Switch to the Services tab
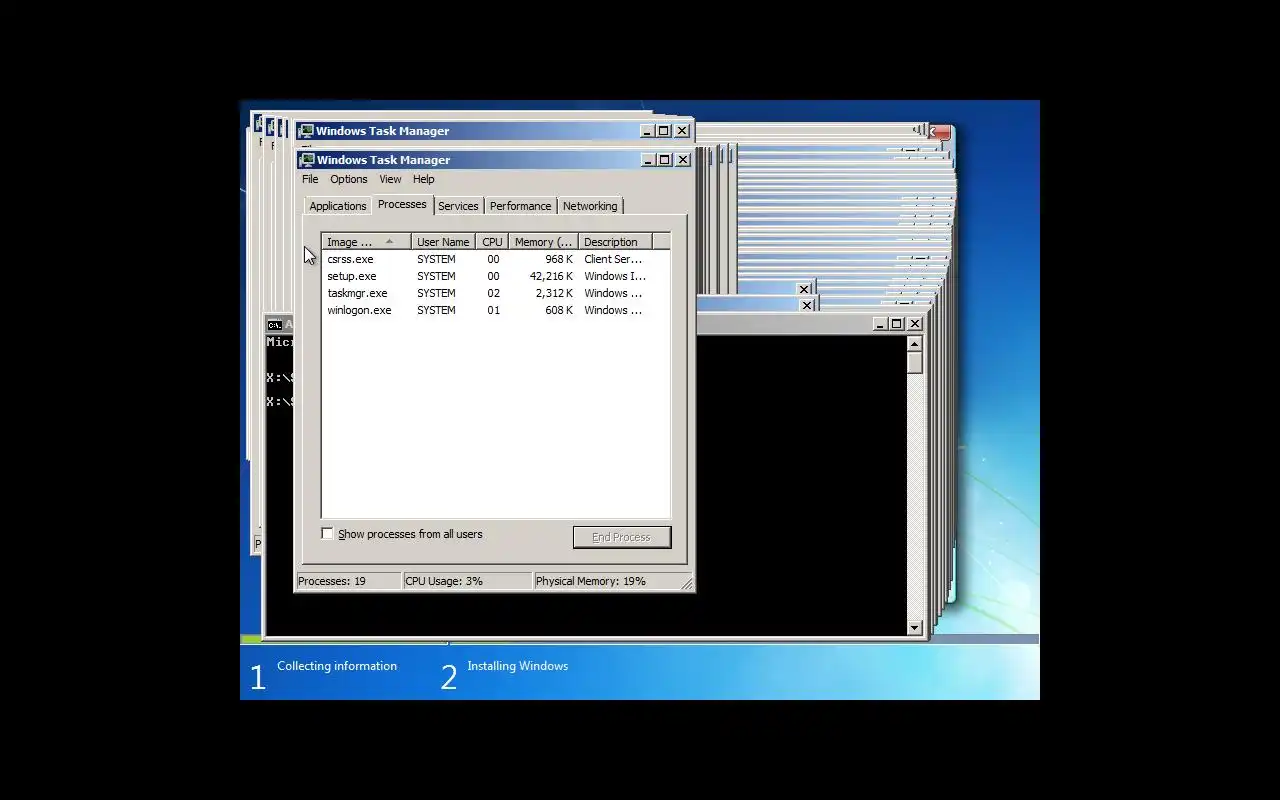Screen dimensions: 1280x800 coord(458,206)
